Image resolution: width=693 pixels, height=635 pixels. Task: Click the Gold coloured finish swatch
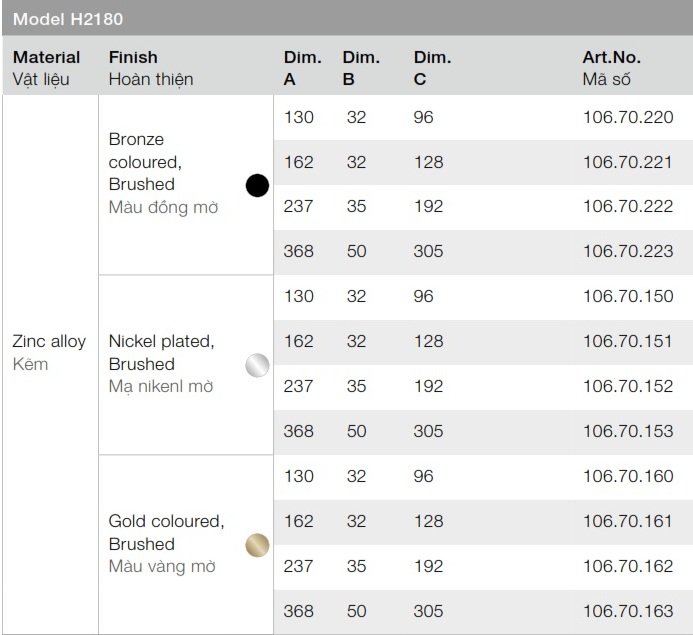[257, 545]
